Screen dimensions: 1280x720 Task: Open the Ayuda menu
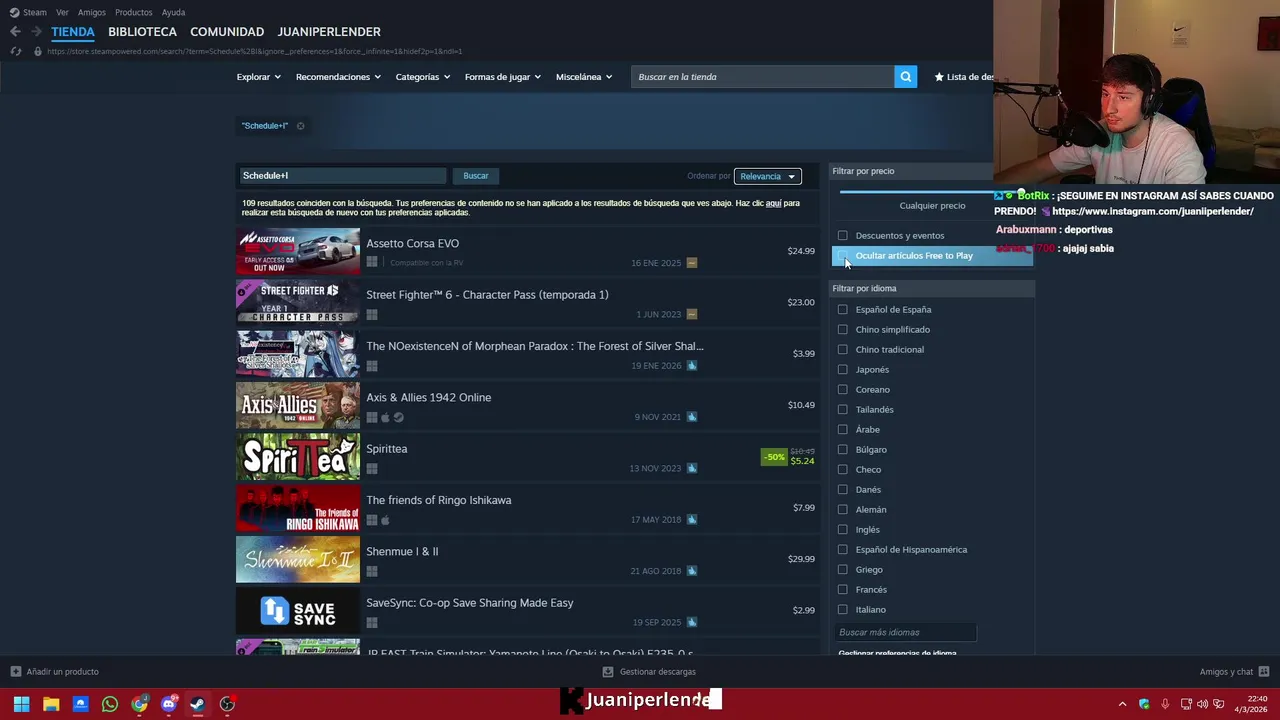coord(173,12)
